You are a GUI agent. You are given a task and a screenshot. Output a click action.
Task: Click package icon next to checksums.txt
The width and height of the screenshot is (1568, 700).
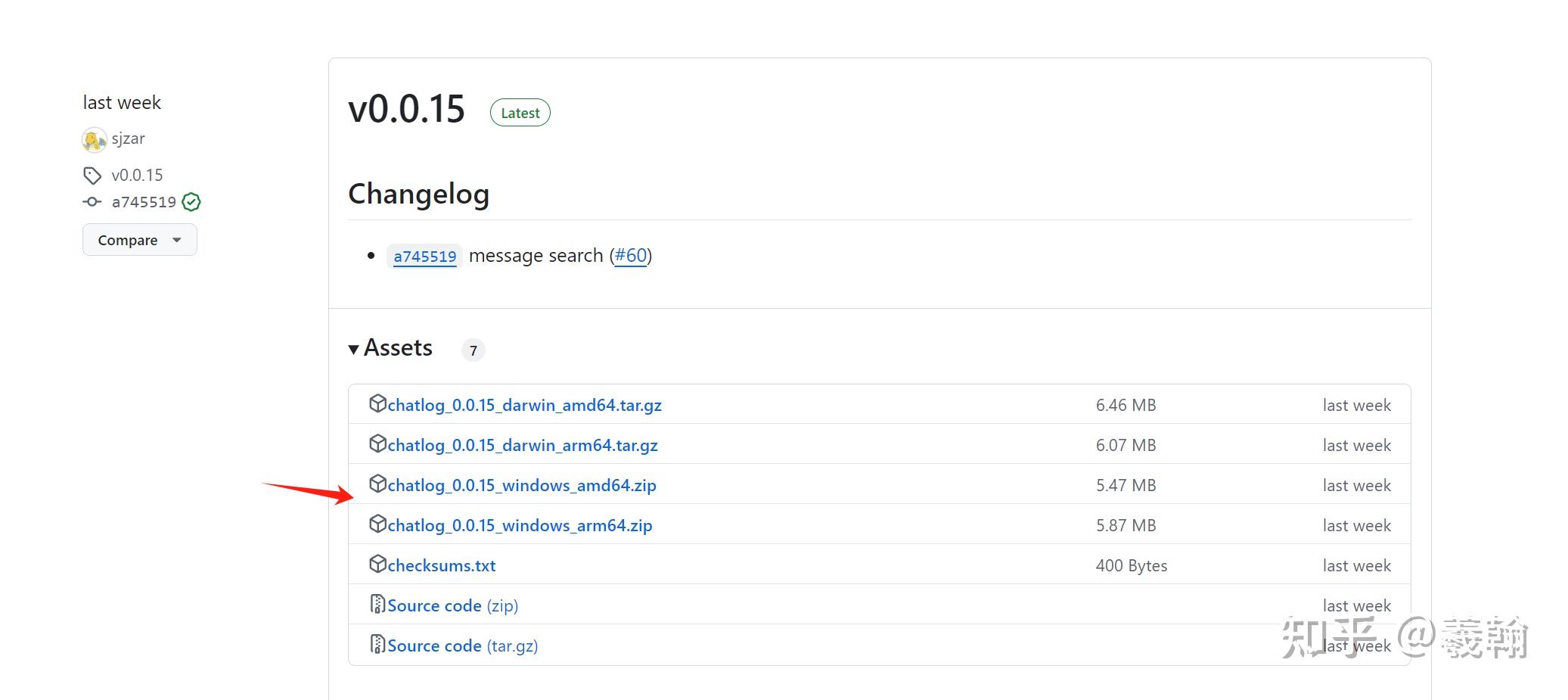[x=377, y=565]
